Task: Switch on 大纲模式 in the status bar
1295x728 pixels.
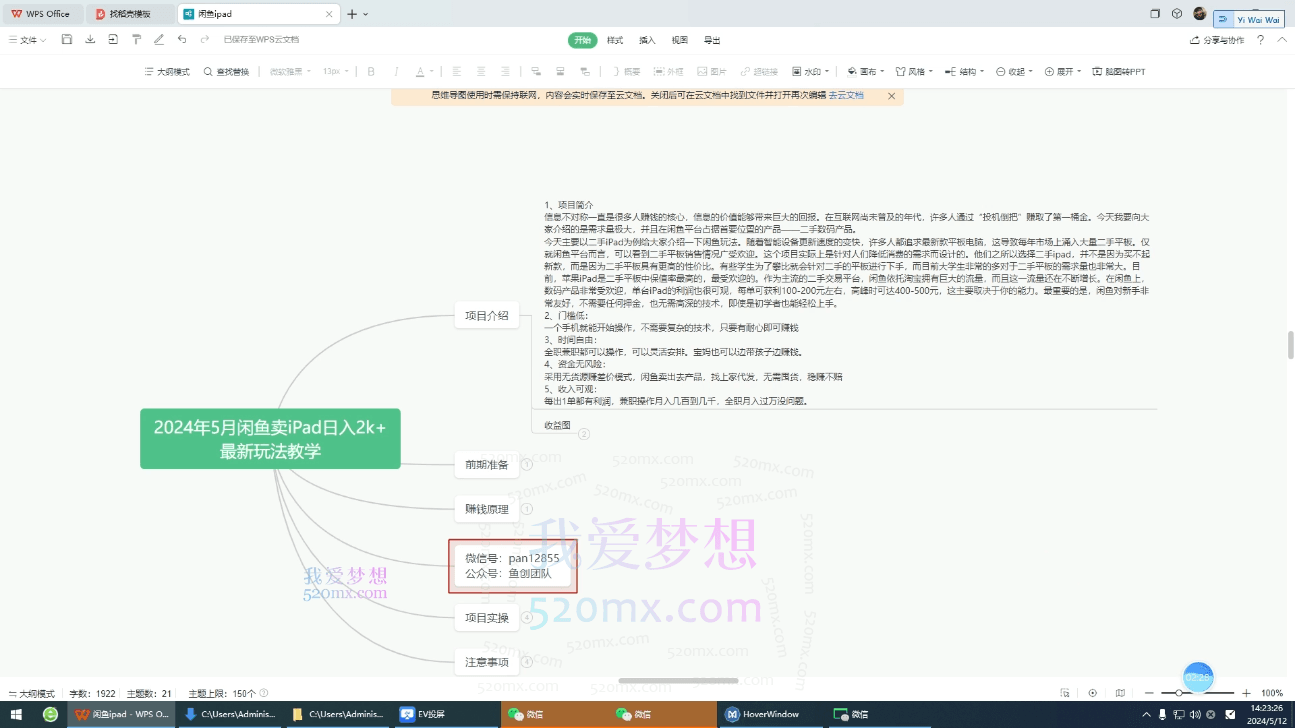Action: coord(30,692)
